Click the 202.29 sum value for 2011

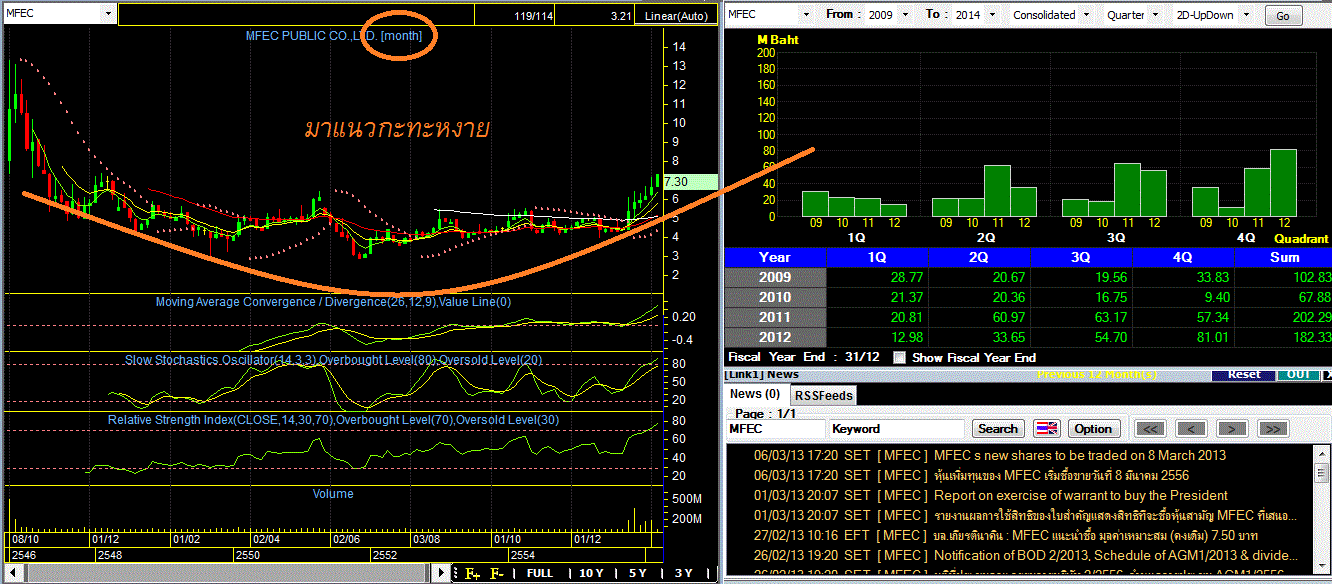(x=1310, y=317)
